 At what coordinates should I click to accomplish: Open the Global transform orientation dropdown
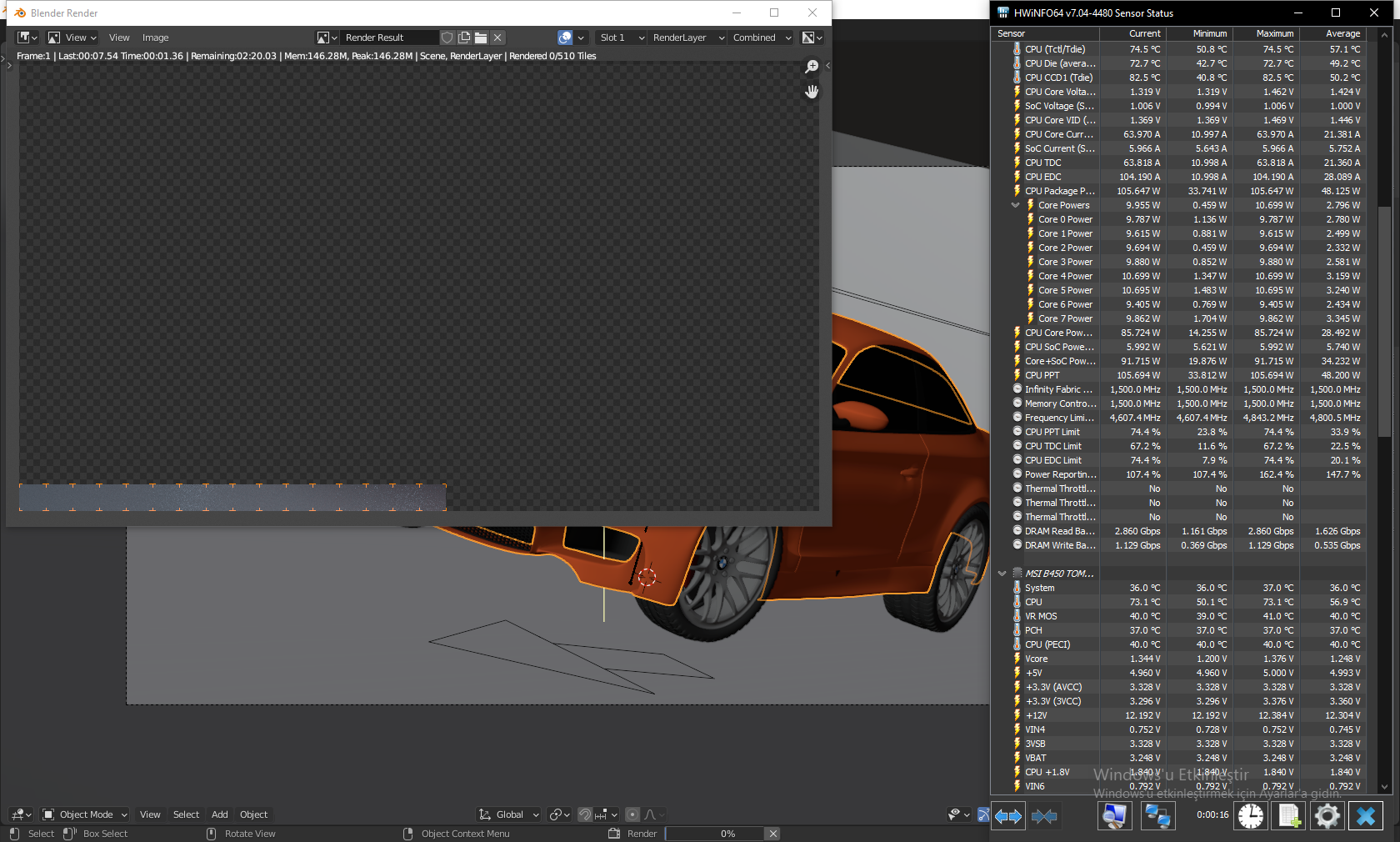tap(509, 814)
